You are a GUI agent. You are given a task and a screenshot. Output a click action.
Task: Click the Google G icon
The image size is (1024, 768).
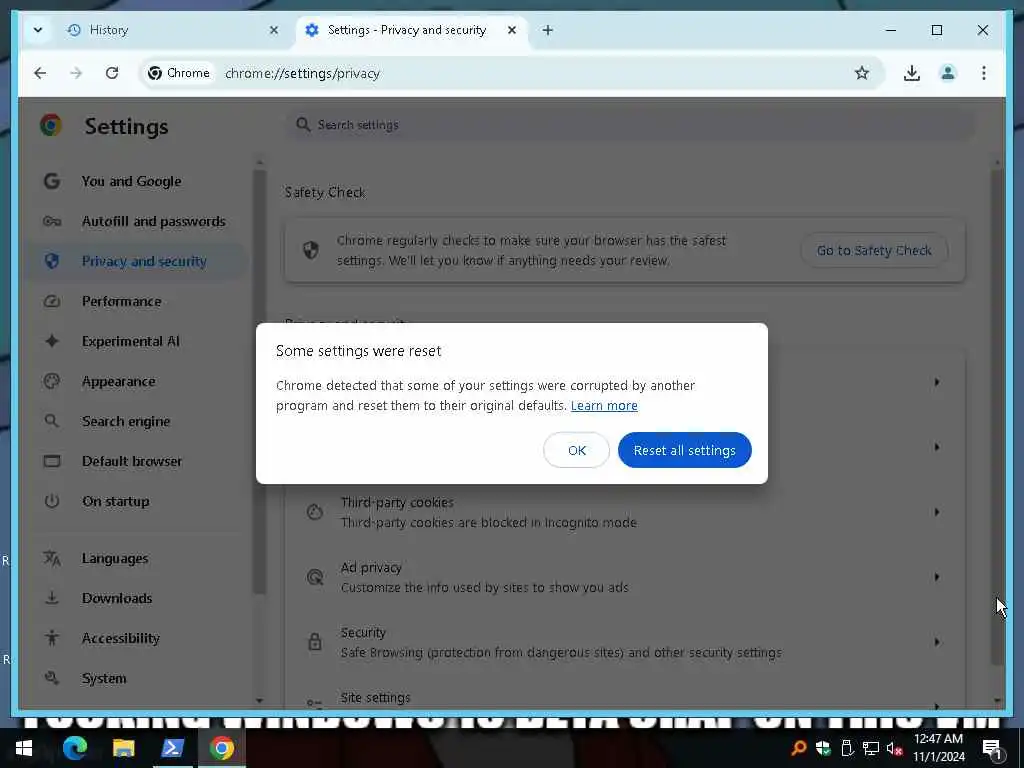click(52, 181)
